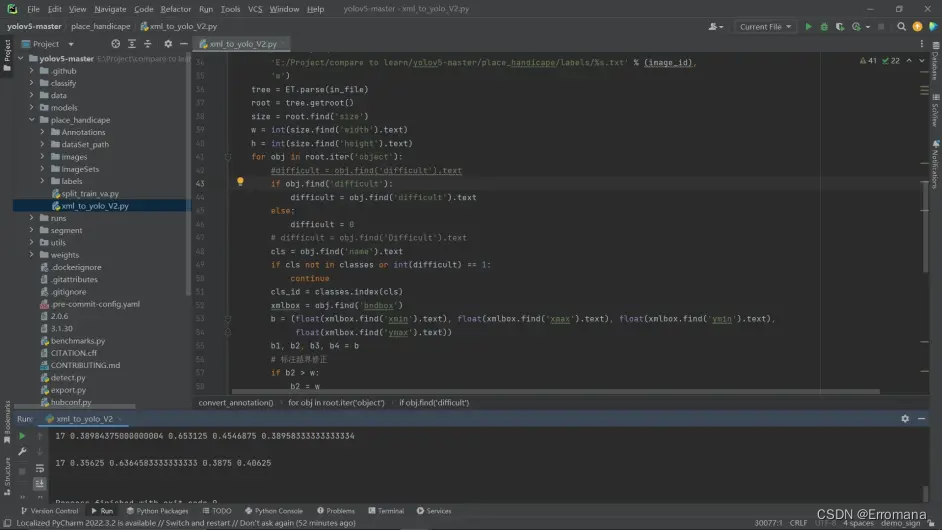Minimize the Run tool window

point(922,419)
